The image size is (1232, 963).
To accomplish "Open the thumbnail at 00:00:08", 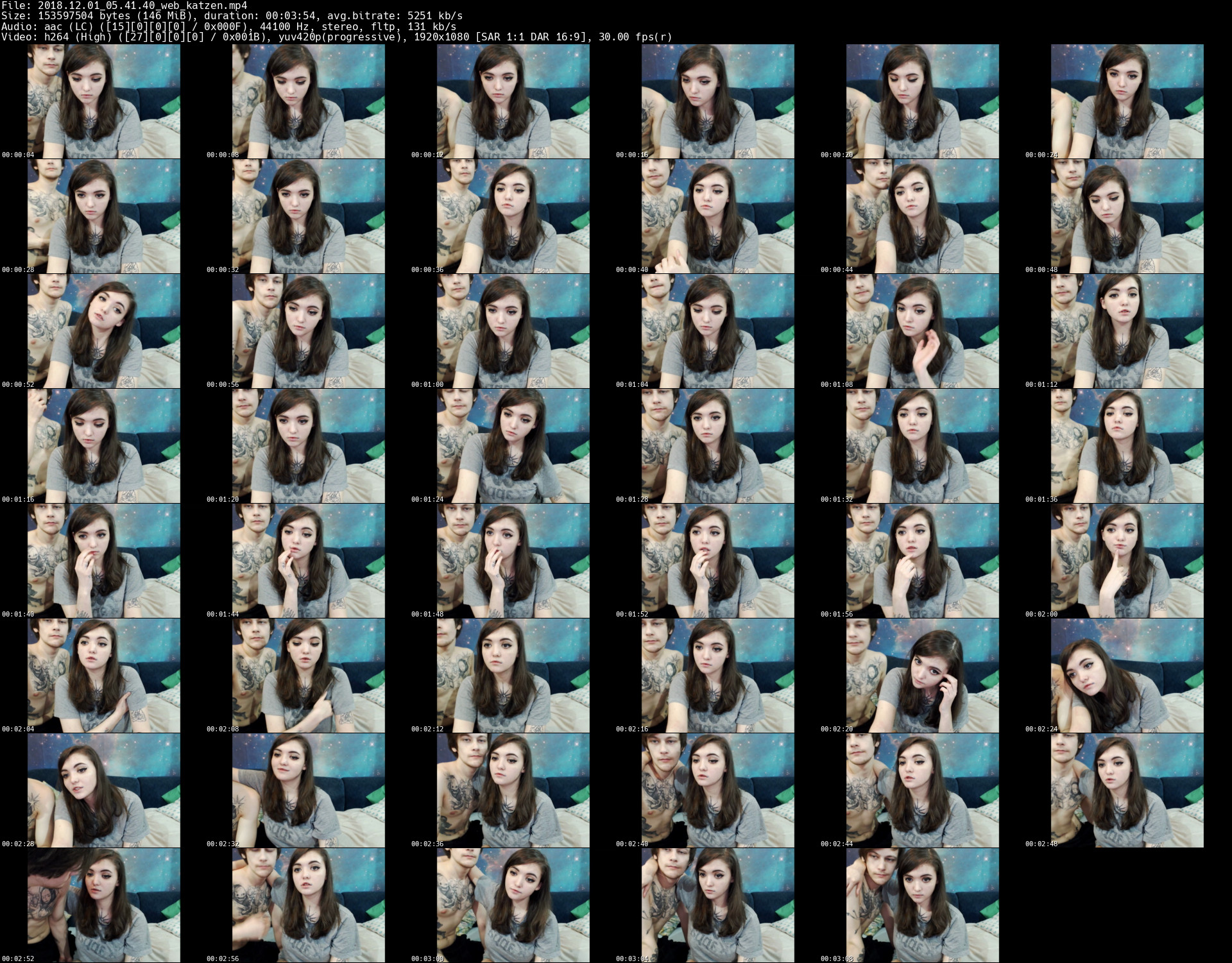I will (x=308, y=101).
